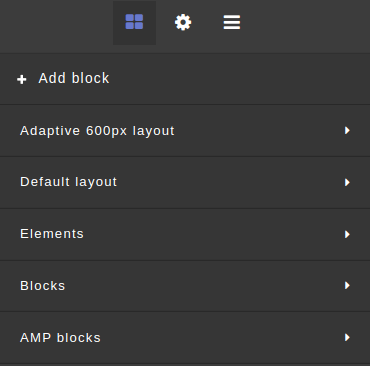Choose the Default layout entry
Screen dimensions: 370x366
[x=185, y=182]
